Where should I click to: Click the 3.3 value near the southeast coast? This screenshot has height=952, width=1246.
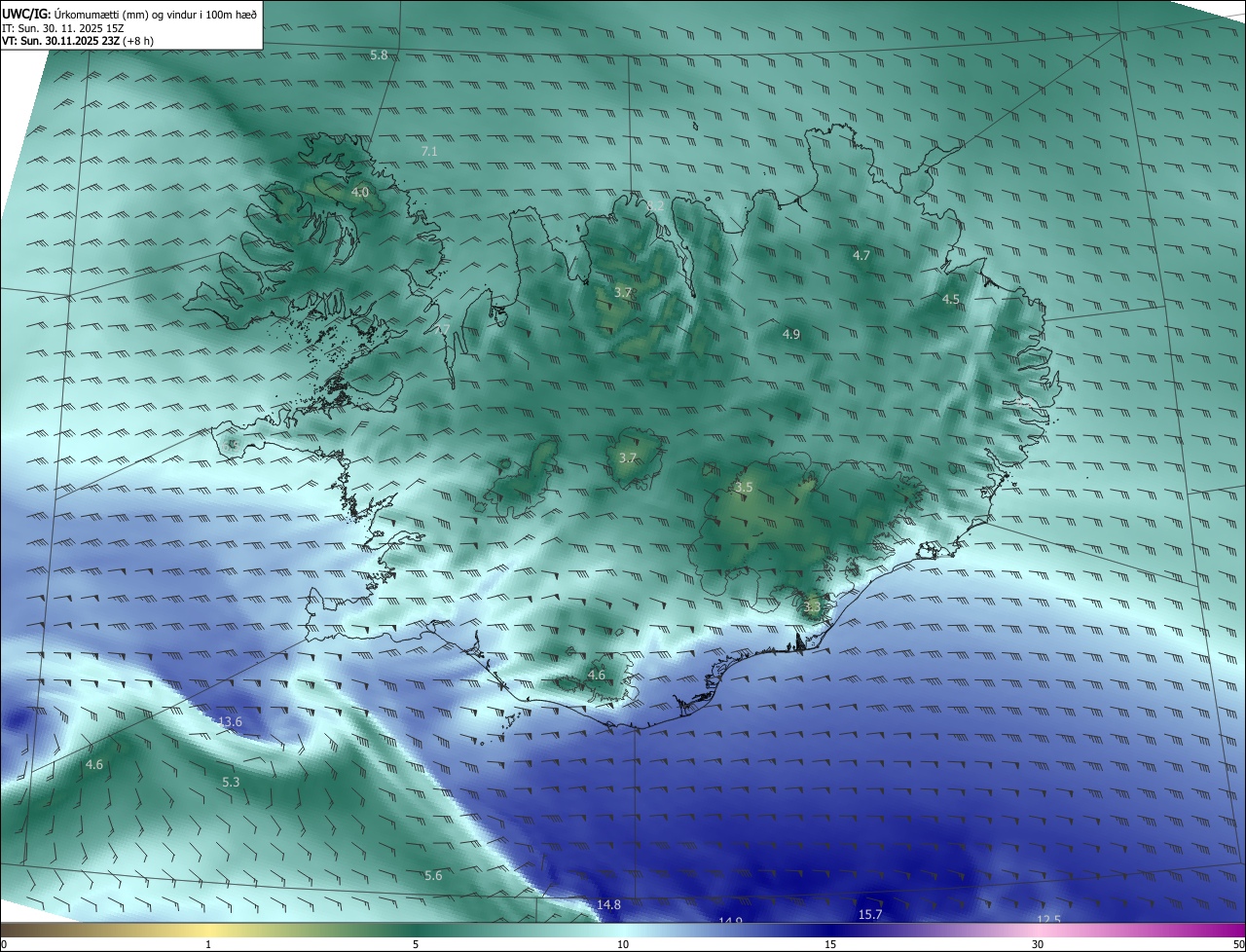point(813,607)
